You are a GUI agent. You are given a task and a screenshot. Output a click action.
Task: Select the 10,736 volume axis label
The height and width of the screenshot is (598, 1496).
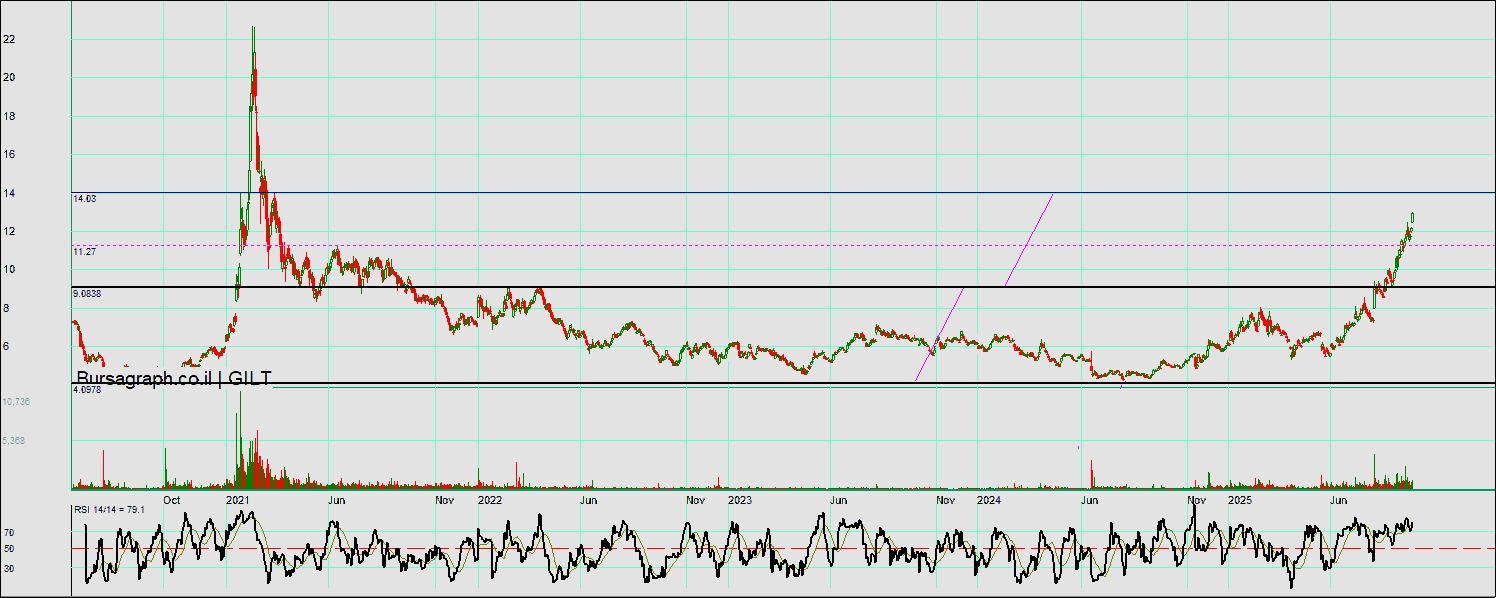coord(19,401)
